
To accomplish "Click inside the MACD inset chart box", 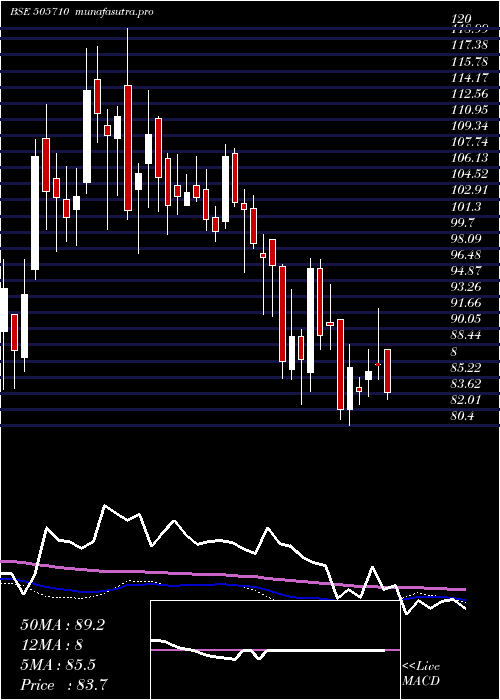I will click(x=275, y=650).
